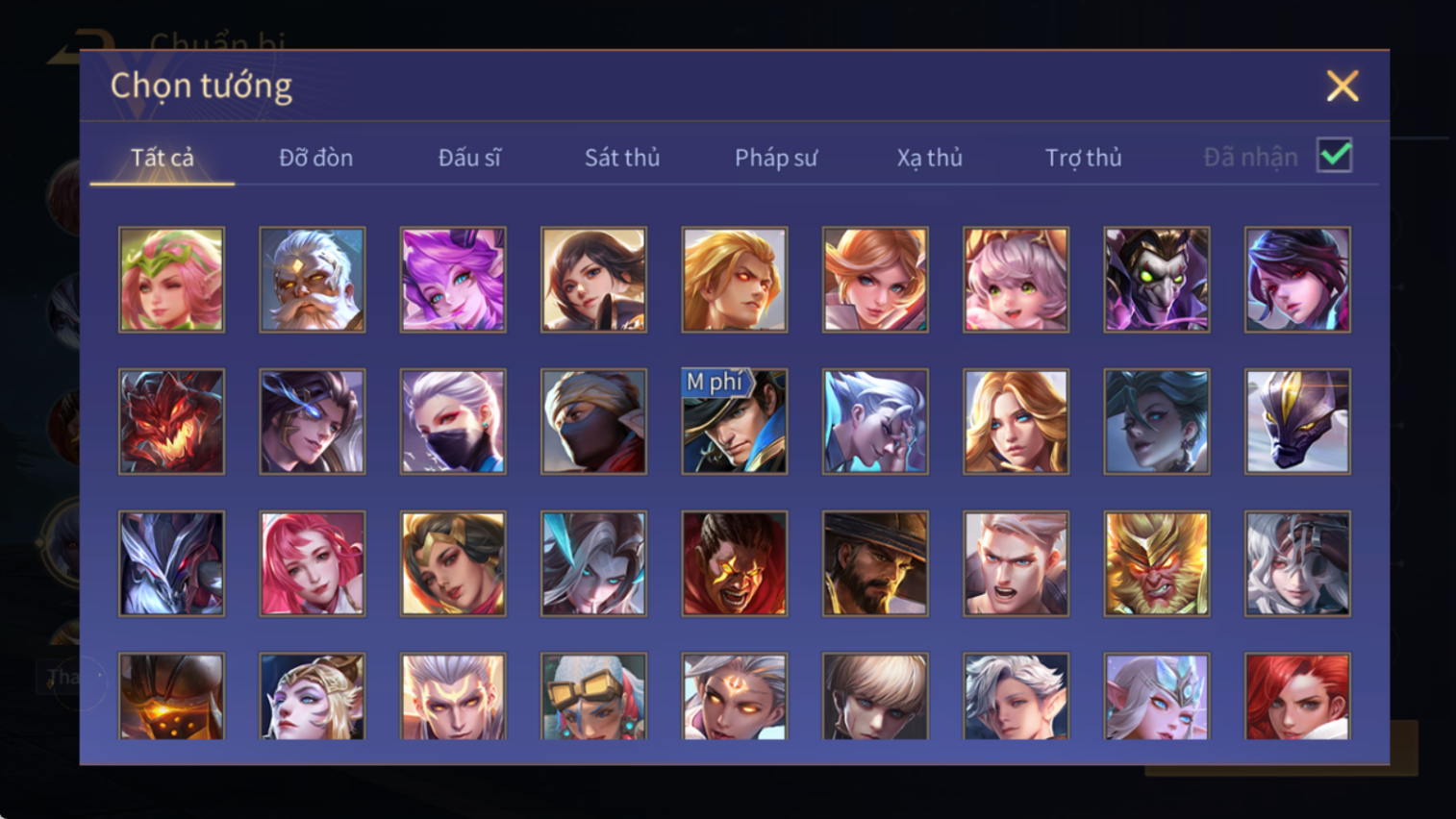Viewport: 1456px width, 819px height.
Task: Select the pink-haired hero with green leaf crown
Action: tap(171, 280)
